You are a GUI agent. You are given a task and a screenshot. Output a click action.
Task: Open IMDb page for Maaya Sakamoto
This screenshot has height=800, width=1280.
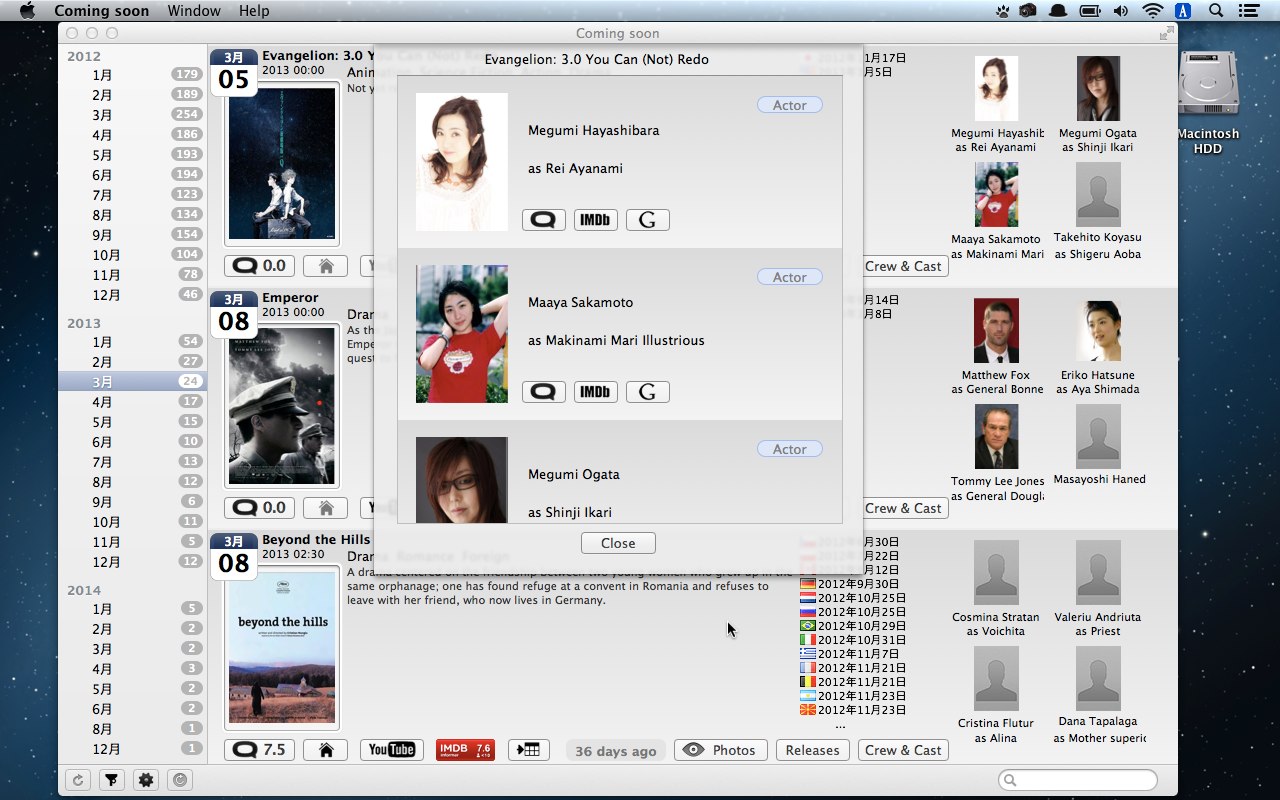click(596, 392)
